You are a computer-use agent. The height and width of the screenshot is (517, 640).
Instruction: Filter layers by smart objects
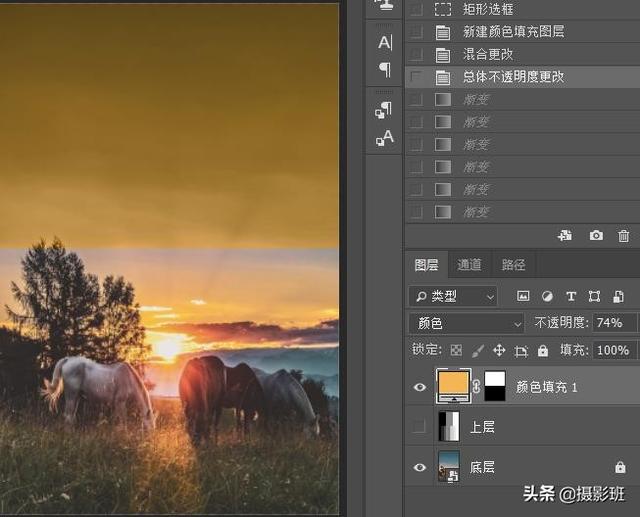click(x=618, y=296)
